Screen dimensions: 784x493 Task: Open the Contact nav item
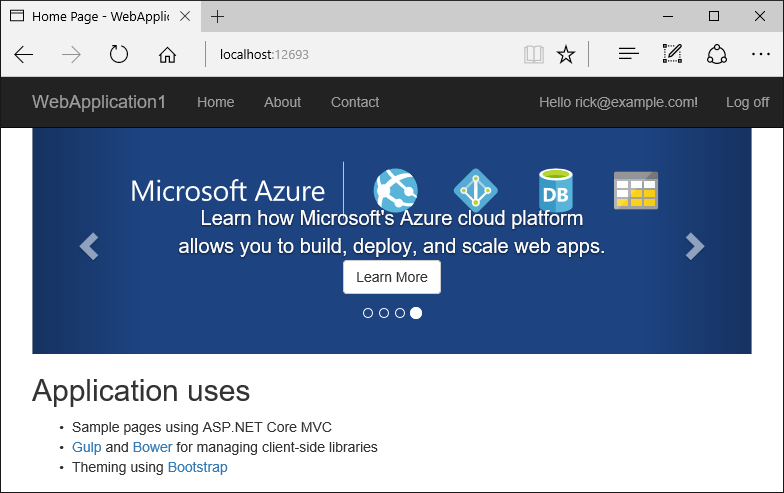[x=355, y=102]
